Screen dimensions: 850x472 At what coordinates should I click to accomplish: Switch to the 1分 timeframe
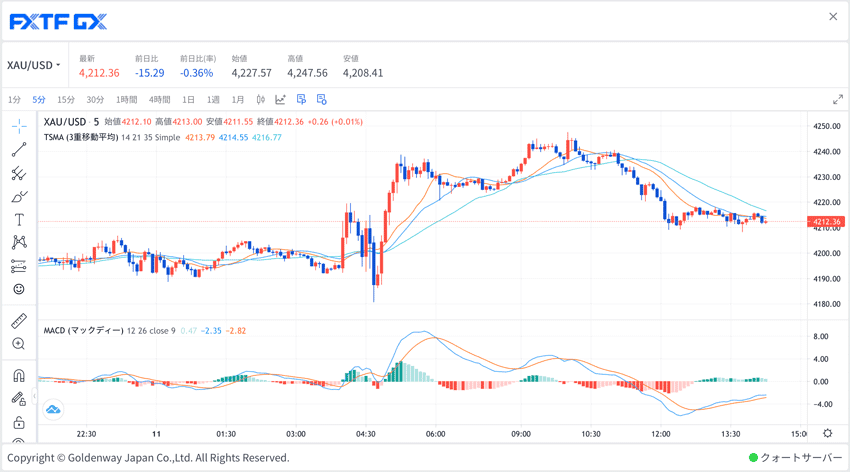tap(14, 100)
